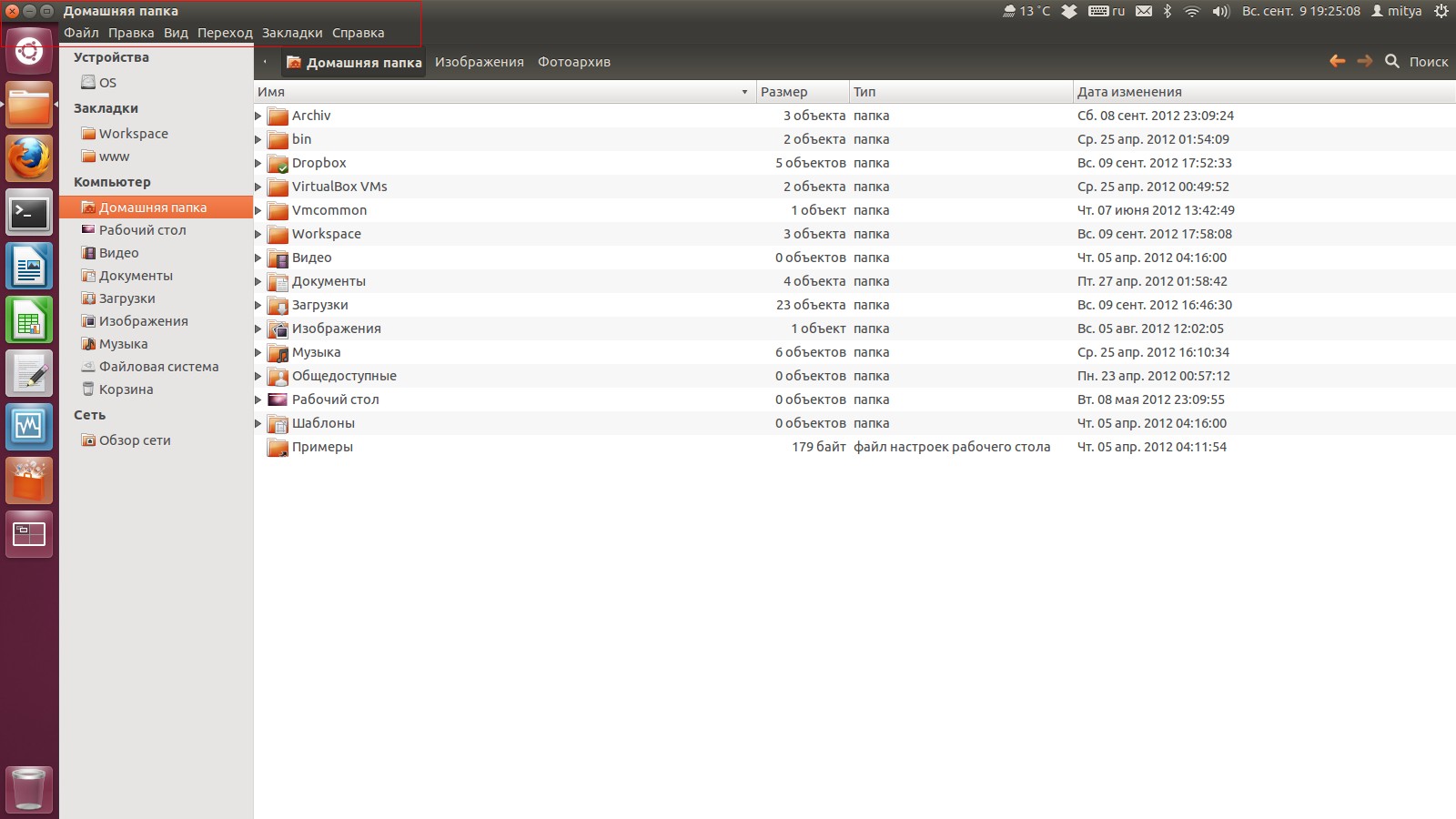Open the Файл menu

pos(81,33)
